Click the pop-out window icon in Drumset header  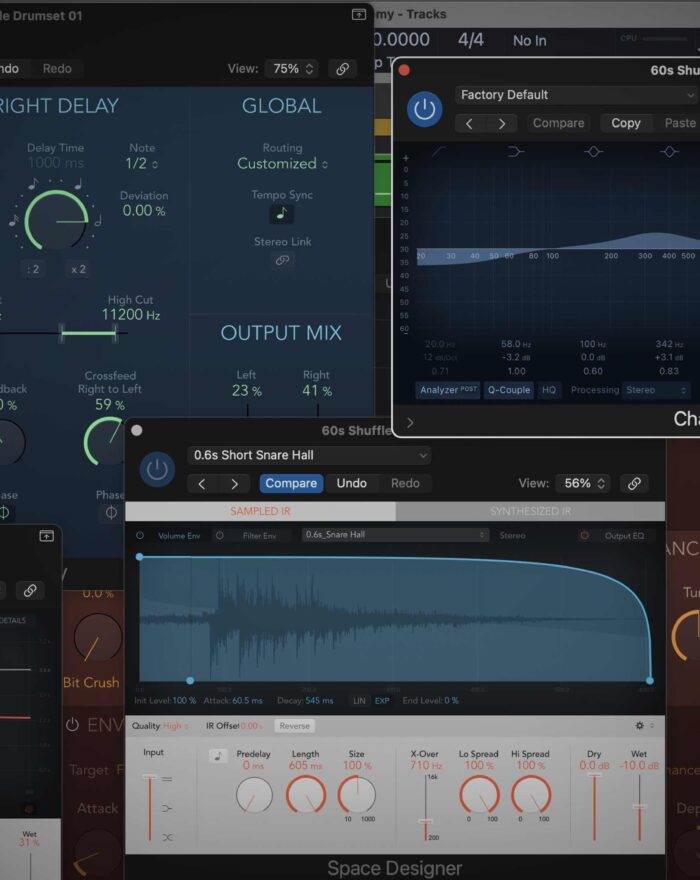pyautogui.click(x=359, y=15)
